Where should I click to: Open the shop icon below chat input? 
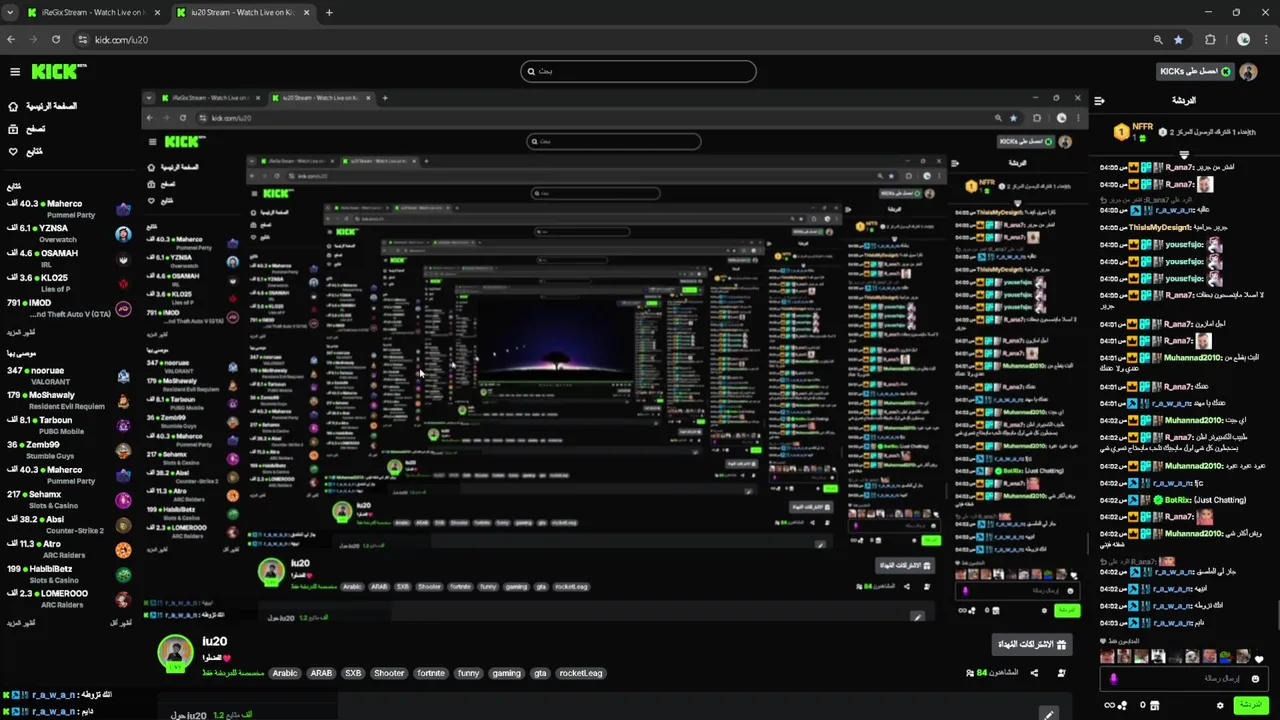[1155, 706]
